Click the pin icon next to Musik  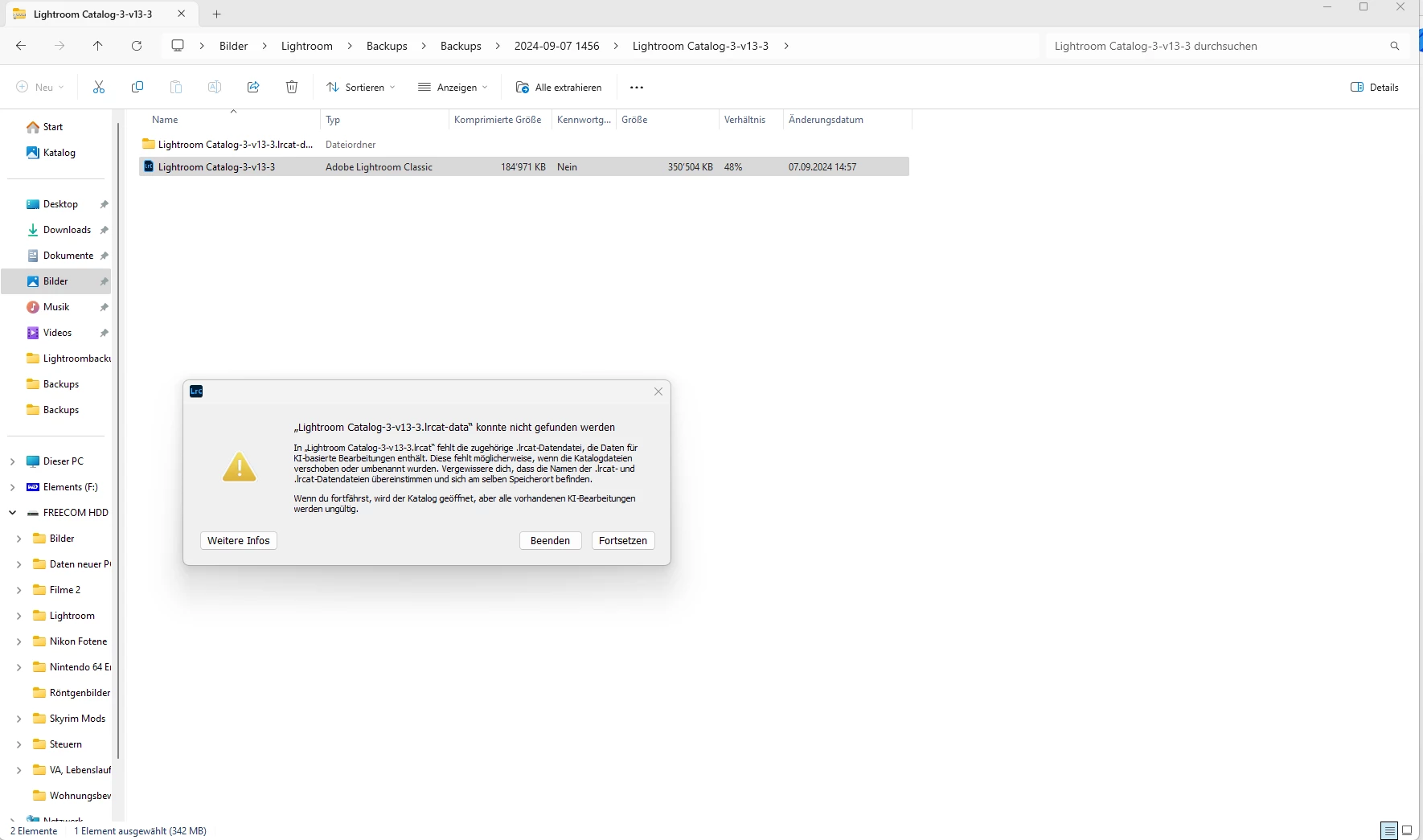[104, 307]
